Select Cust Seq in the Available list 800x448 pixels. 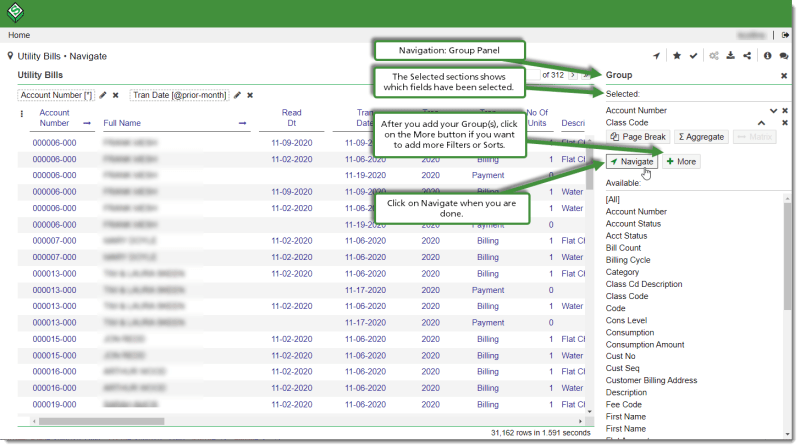pos(622,368)
